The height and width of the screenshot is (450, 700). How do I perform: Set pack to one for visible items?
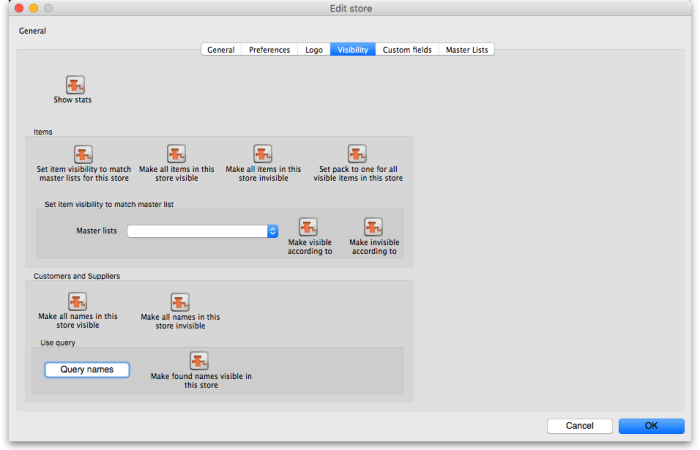357,154
